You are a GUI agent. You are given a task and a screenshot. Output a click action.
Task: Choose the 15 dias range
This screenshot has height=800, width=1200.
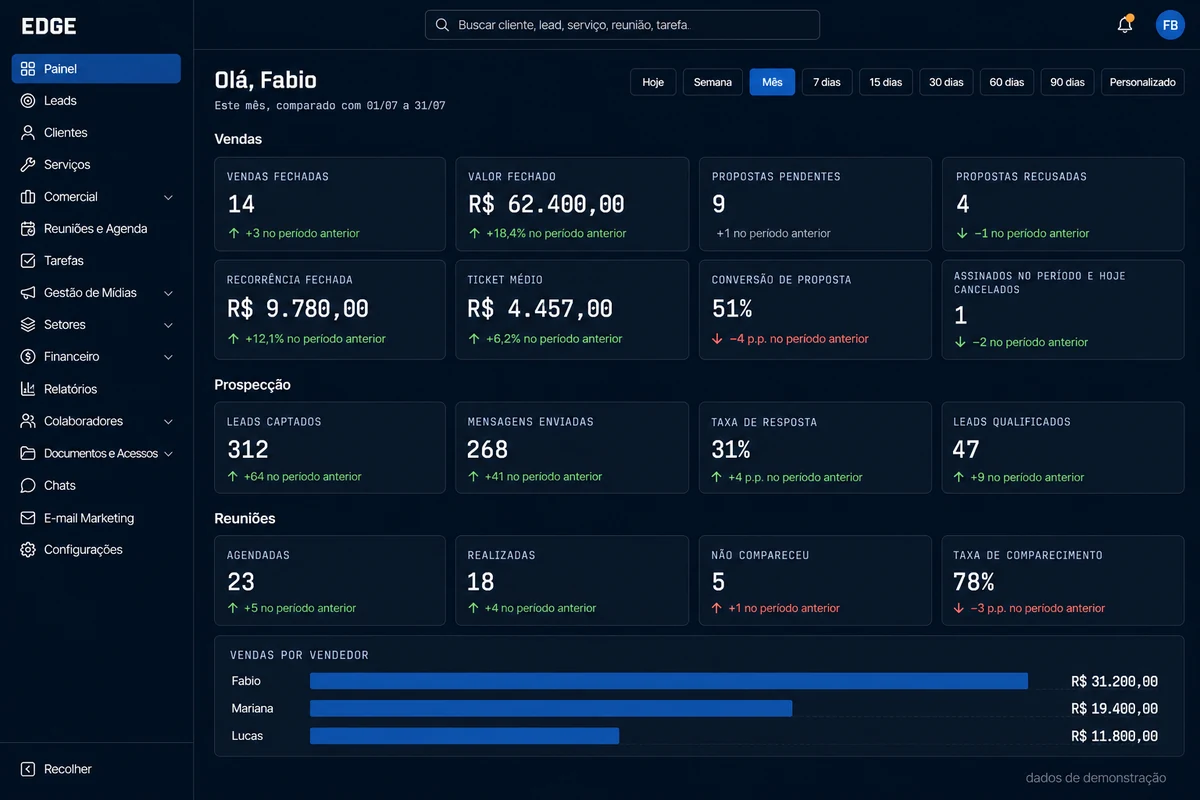tap(886, 82)
